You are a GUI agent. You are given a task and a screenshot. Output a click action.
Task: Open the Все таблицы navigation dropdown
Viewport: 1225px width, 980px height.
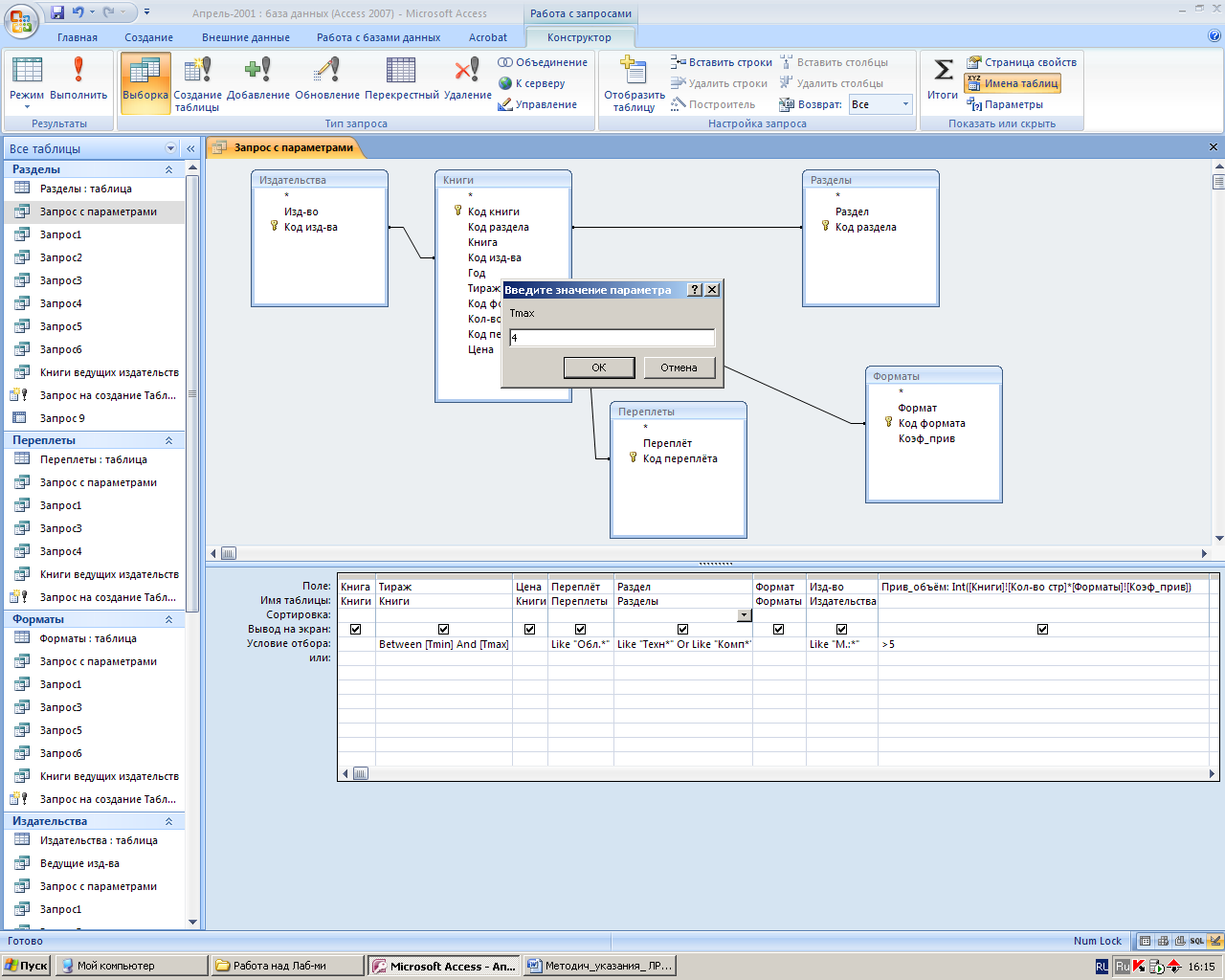[x=171, y=148]
